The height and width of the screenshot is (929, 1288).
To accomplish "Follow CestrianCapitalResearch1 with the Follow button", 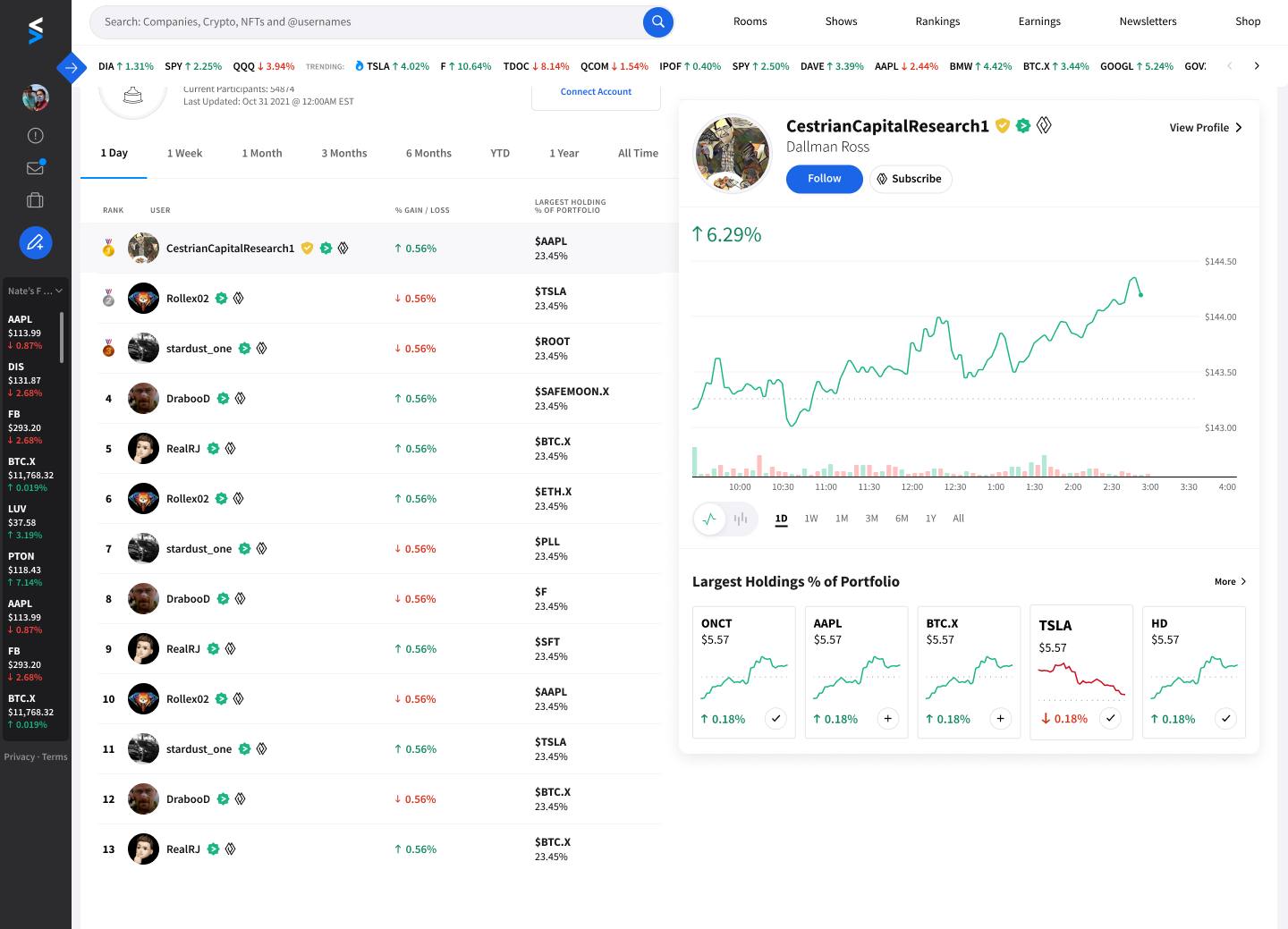I will tap(824, 179).
